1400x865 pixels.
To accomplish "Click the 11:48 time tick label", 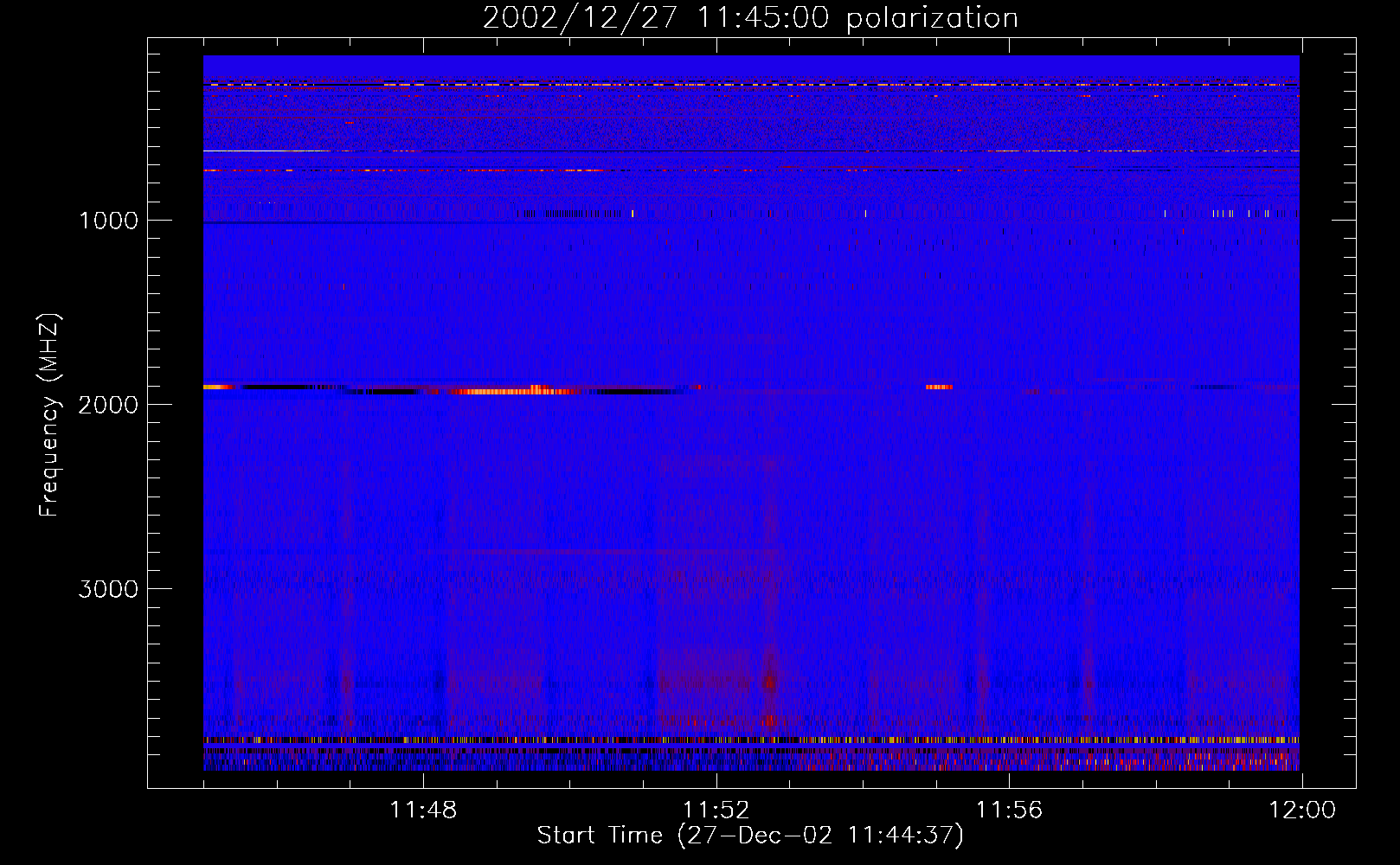I will click(x=423, y=811).
